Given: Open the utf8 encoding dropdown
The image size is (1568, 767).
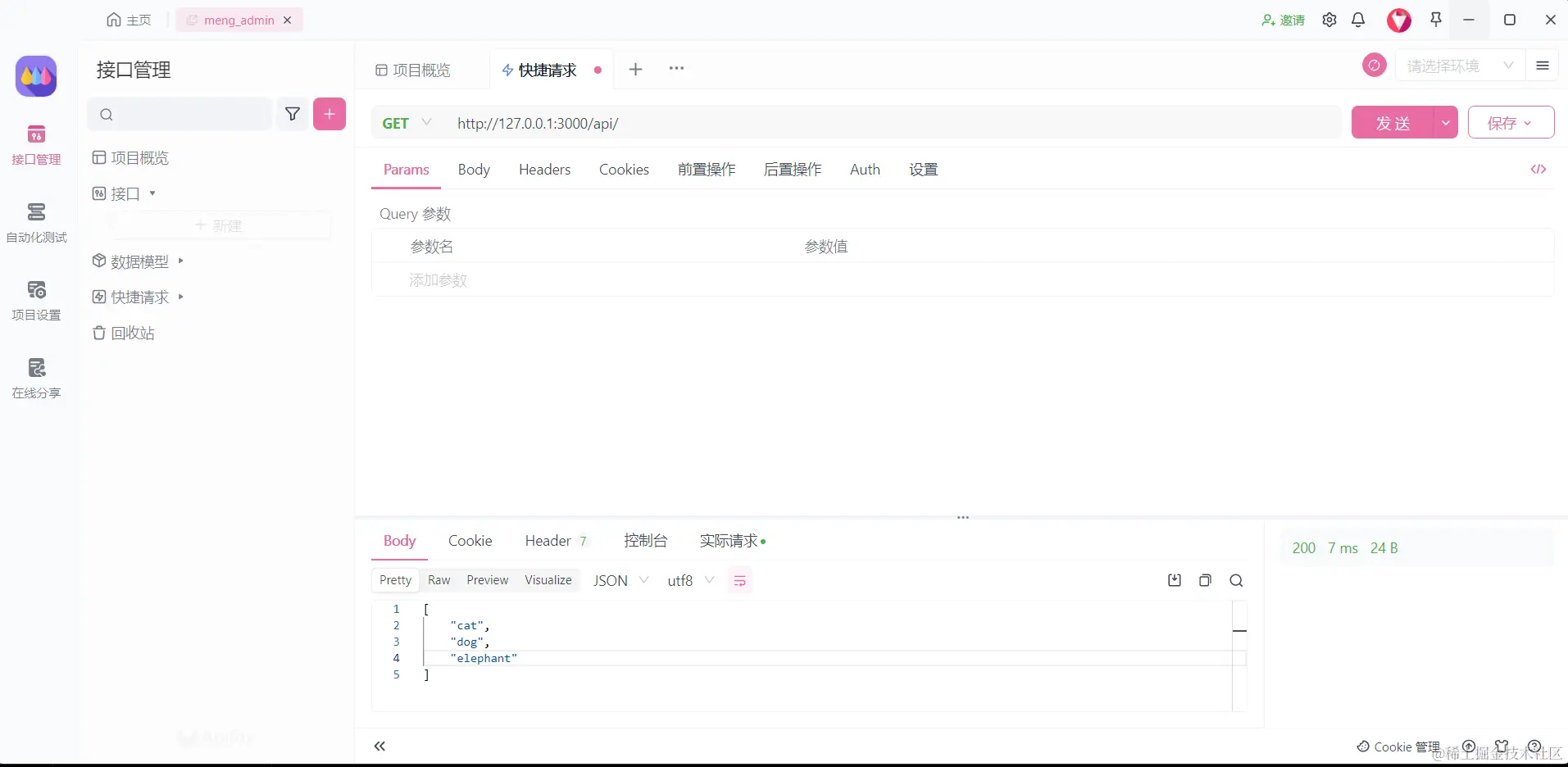Looking at the screenshot, I should (x=690, y=580).
